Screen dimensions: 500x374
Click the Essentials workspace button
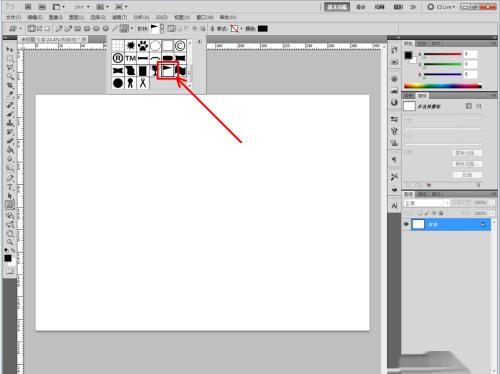point(337,7)
